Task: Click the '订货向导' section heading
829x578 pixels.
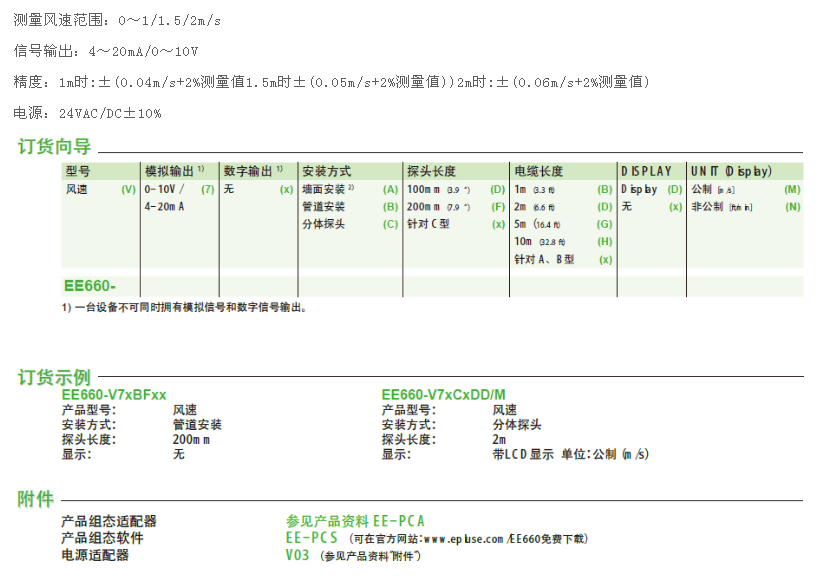Action: click(54, 146)
